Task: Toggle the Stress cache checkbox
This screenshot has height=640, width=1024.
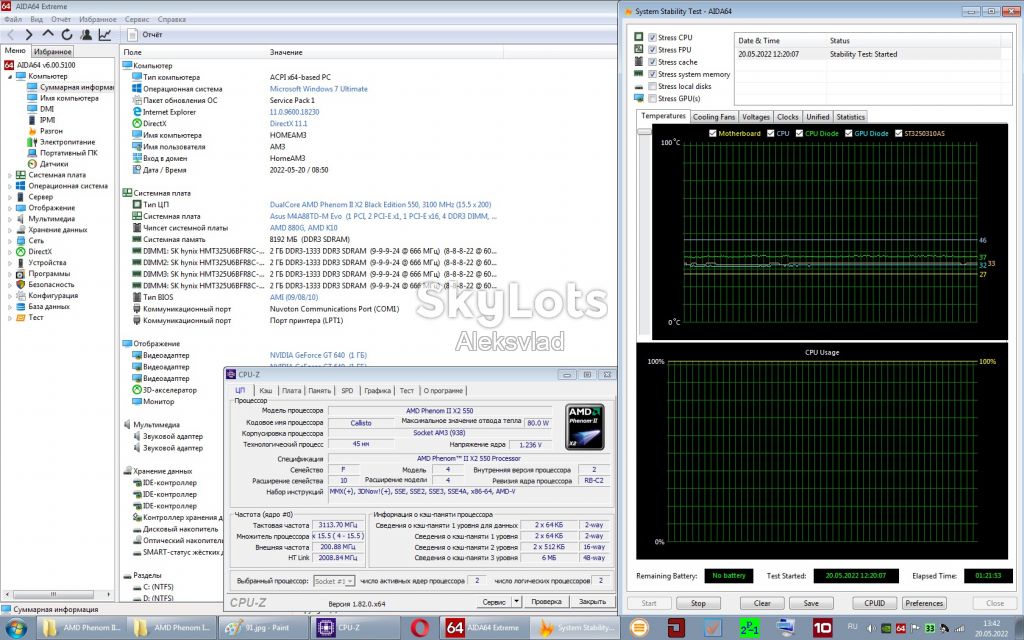Action: 652,62
